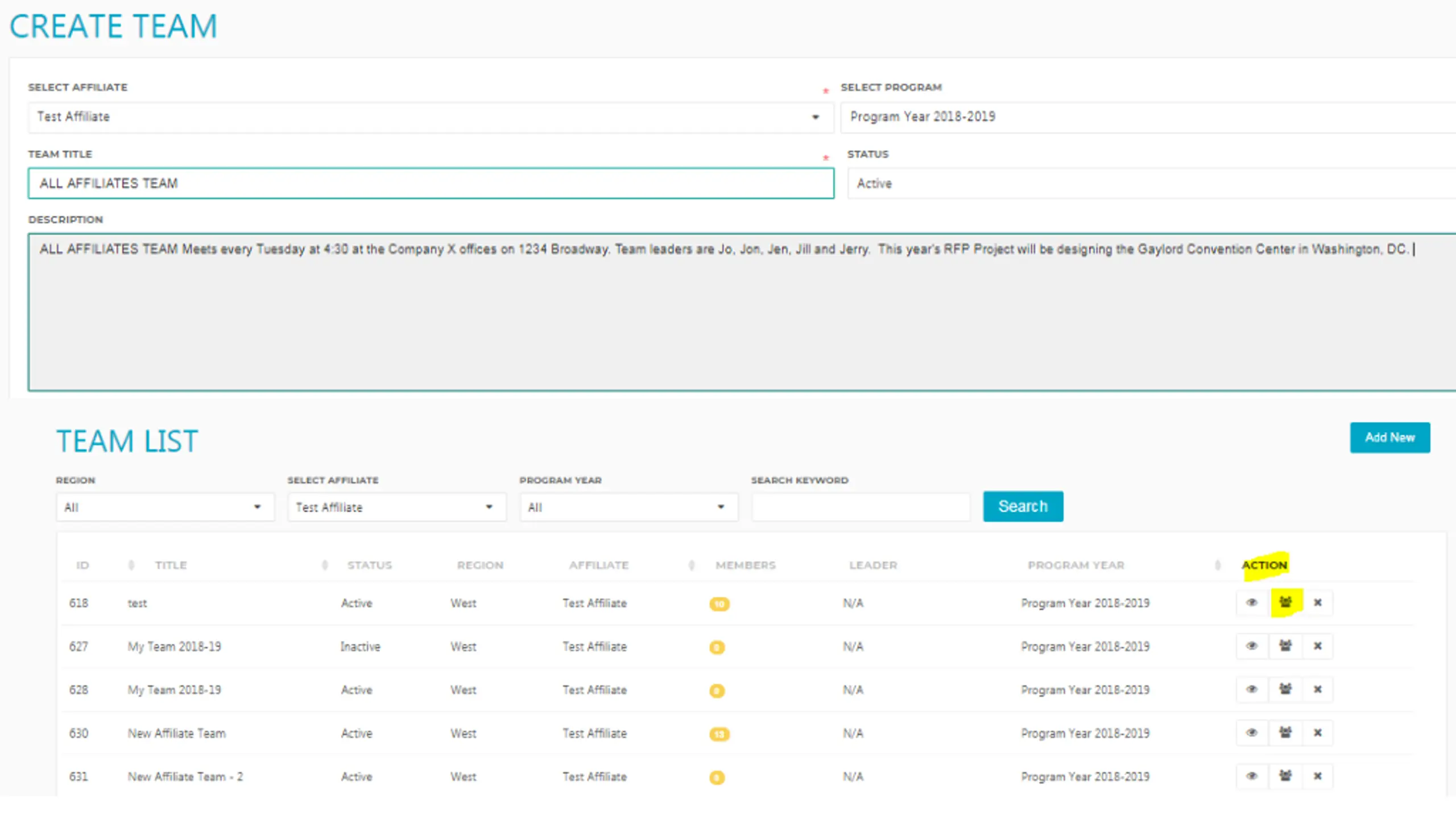Click the ACTION column header
Image resolution: width=1456 pixels, height=819 pixels.
point(1264,565)
